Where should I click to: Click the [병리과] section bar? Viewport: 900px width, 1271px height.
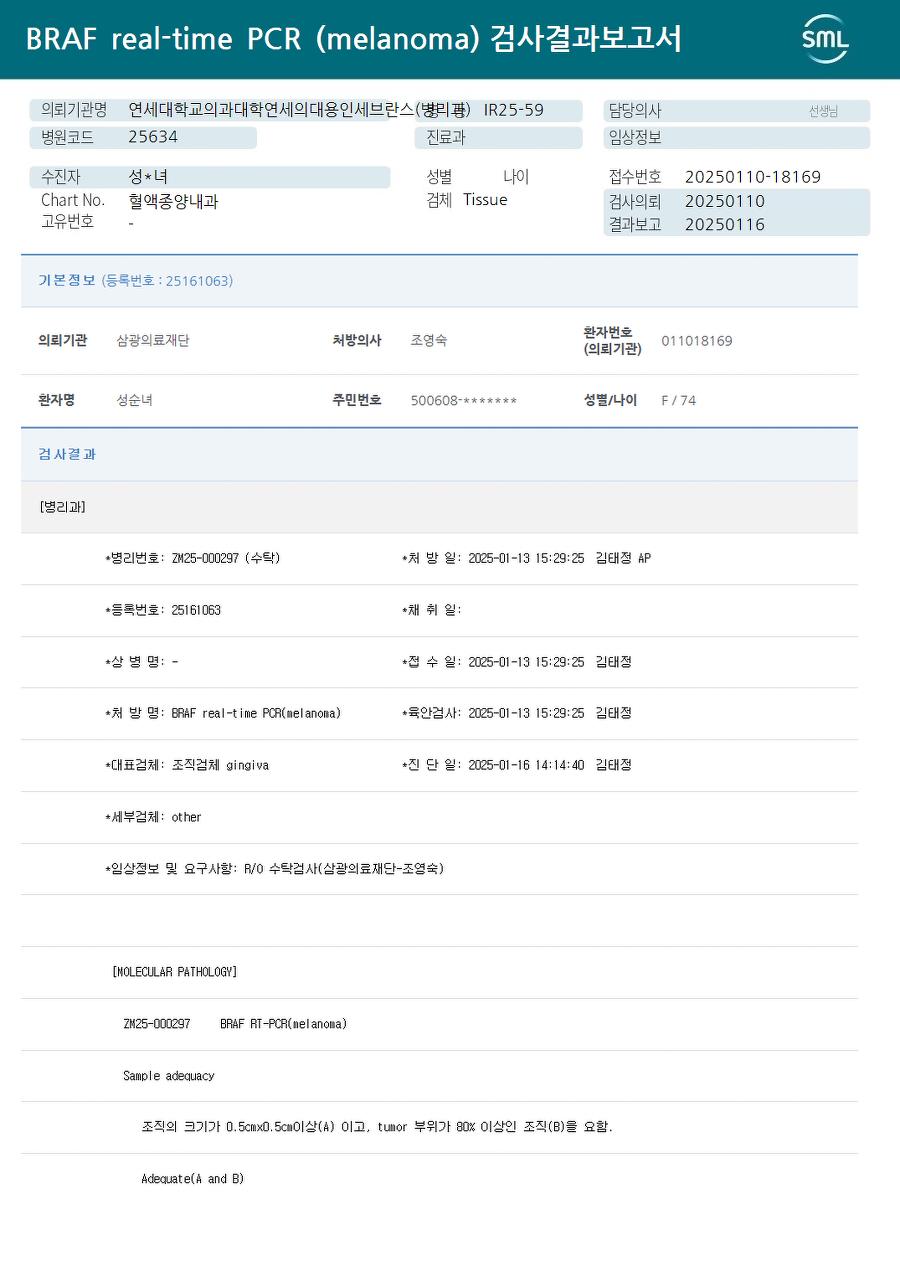click(439, 507)
